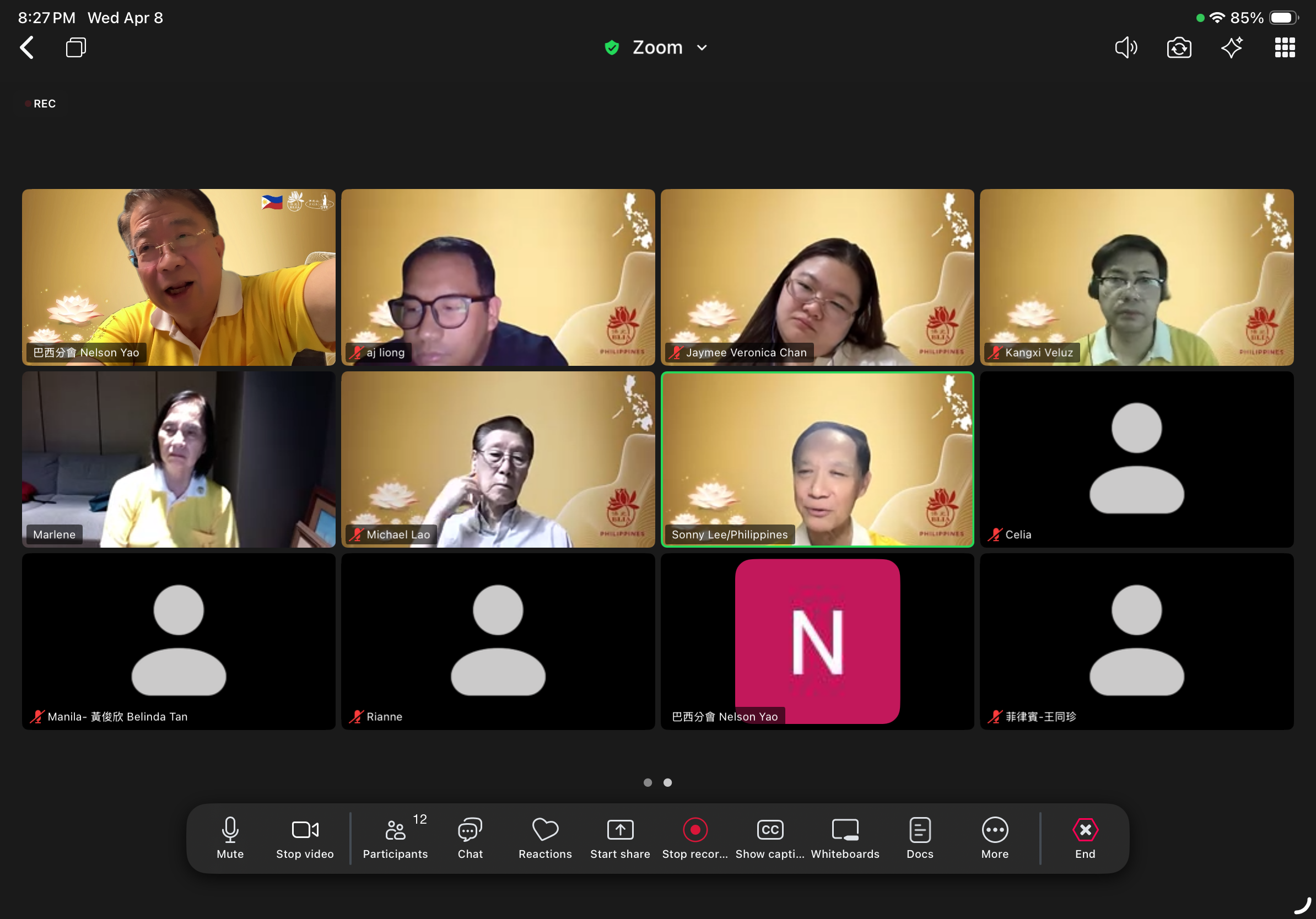Open Whiteboards
Viewport: 1316px width, 919px height.
(x=845, y=837)
